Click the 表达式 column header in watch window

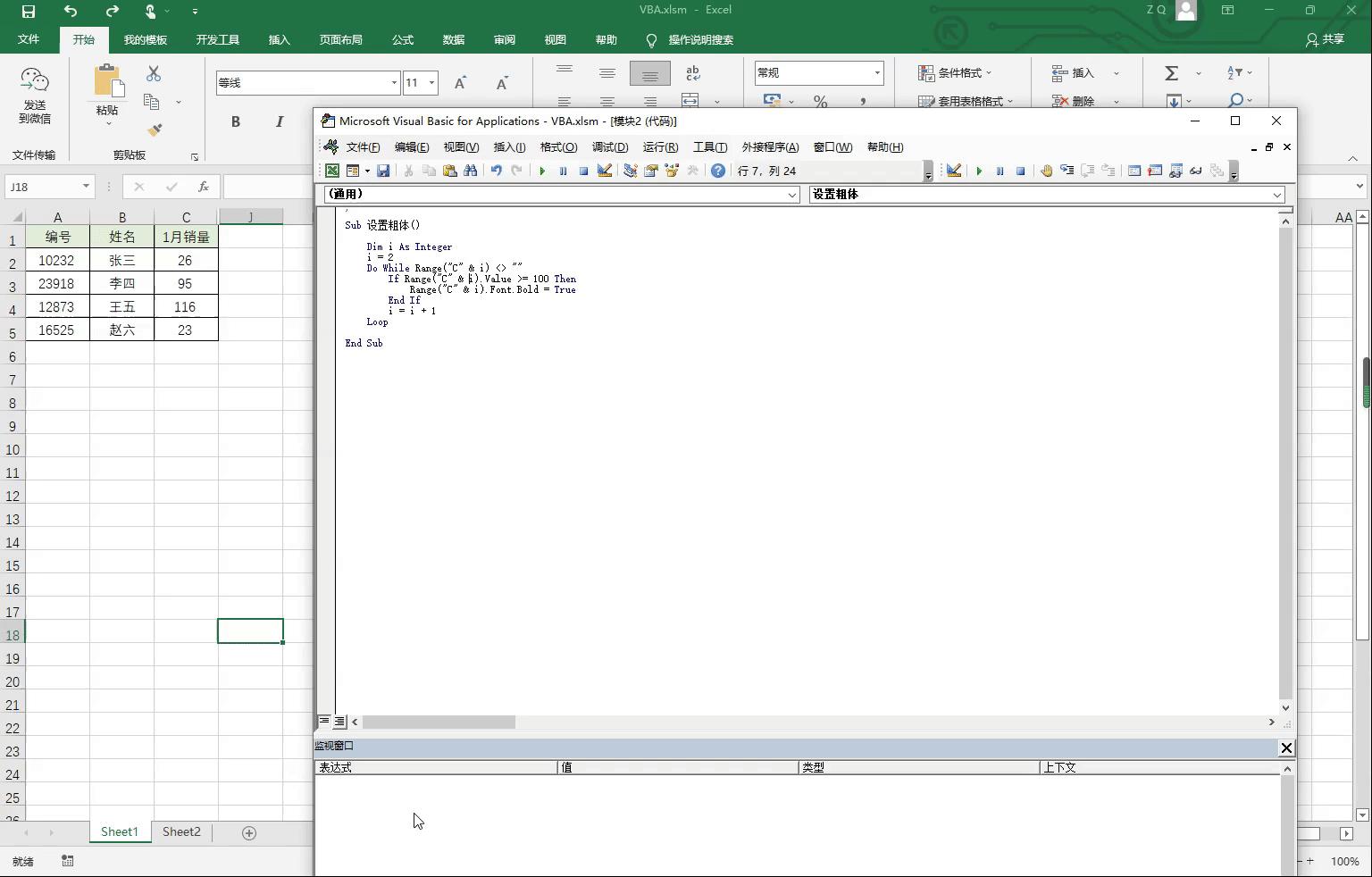pos(436,767)
